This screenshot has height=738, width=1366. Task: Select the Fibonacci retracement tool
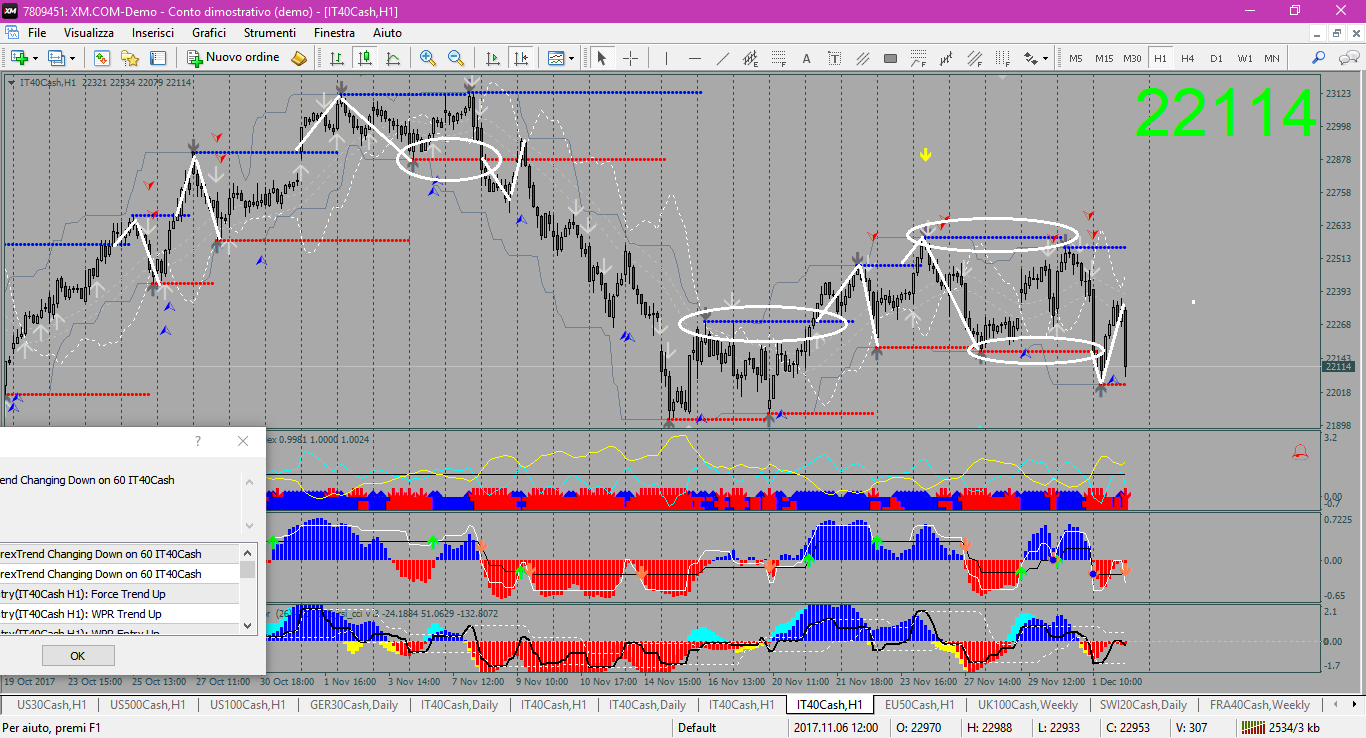coord(778,58)
